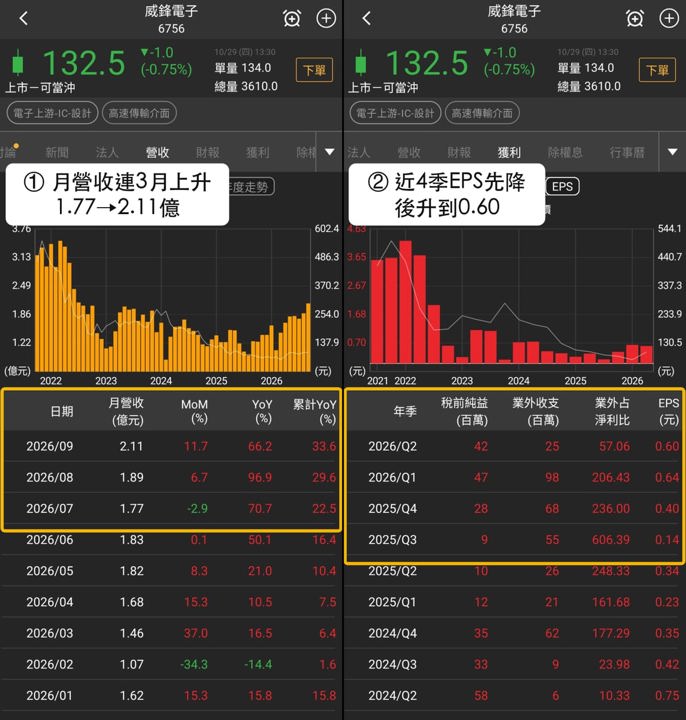Select 日期 column header
Image resolution: width=686 pixels, height=720 pixels.
click(62, 411)
